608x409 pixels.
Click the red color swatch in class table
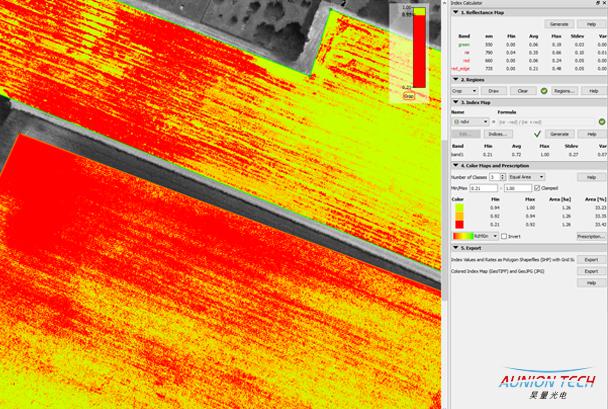461,226
